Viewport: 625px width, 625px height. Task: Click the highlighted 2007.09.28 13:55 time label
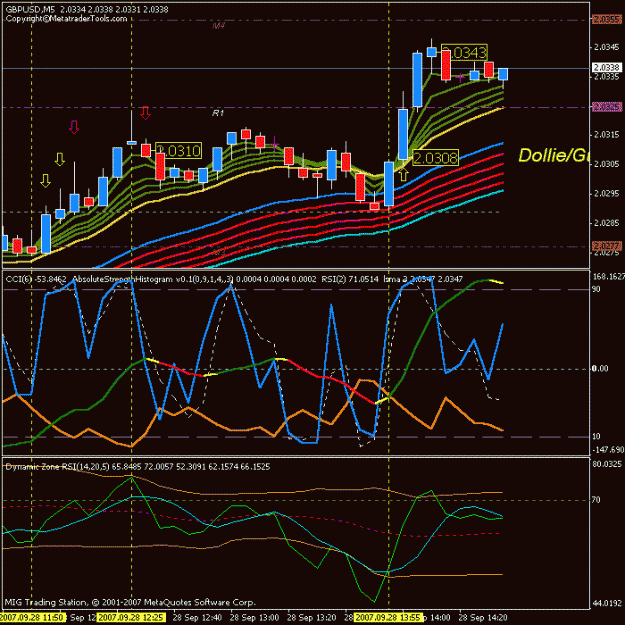click(x=388, y=618)
